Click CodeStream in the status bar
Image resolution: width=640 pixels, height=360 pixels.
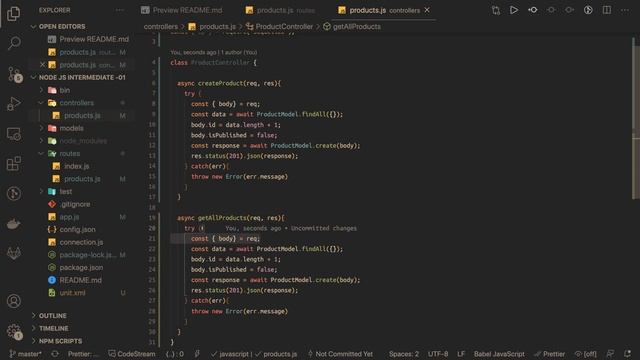point(132,354)
